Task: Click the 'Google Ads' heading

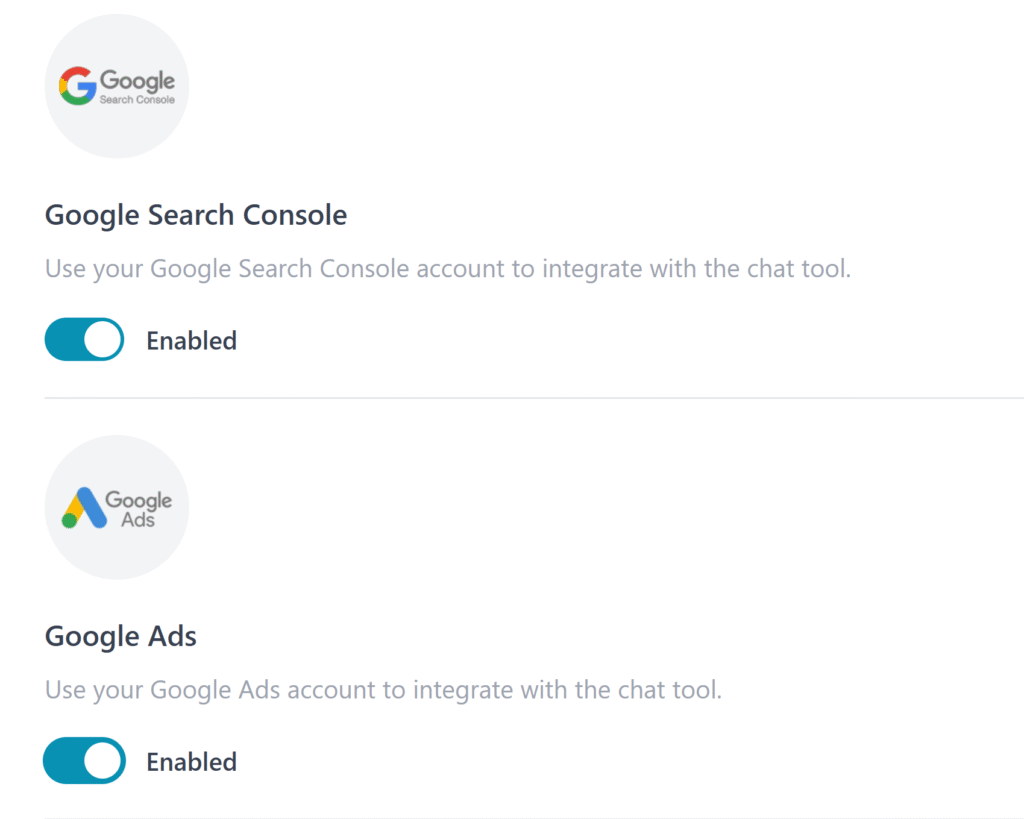Action: point(121,636)
